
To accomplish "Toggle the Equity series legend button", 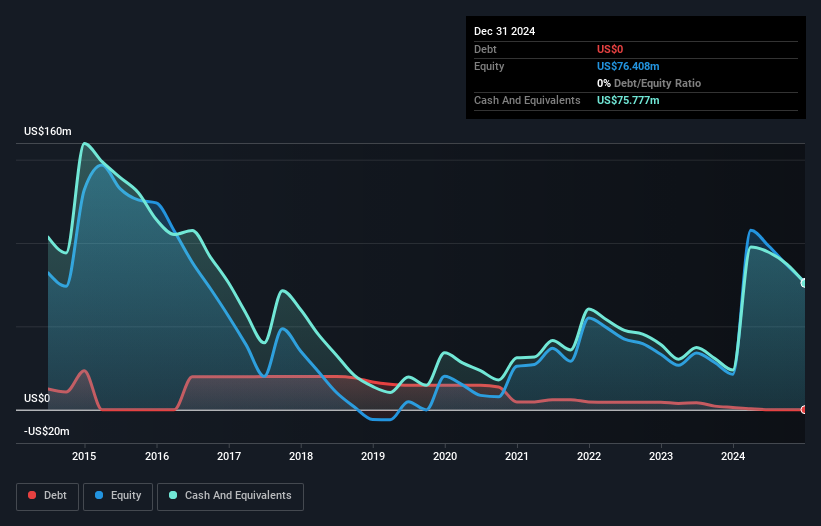I will pos(118,496).
